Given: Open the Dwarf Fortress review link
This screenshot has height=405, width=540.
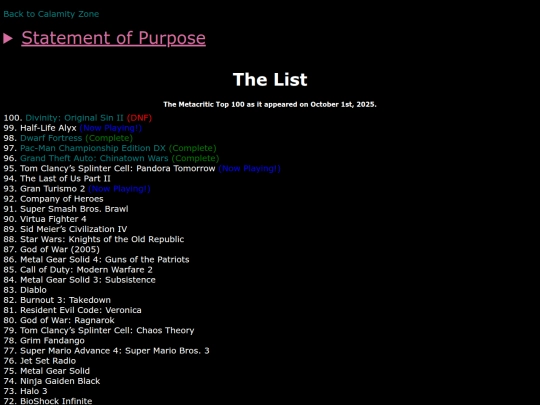Looking at the screenshot, I should point(51,138).
